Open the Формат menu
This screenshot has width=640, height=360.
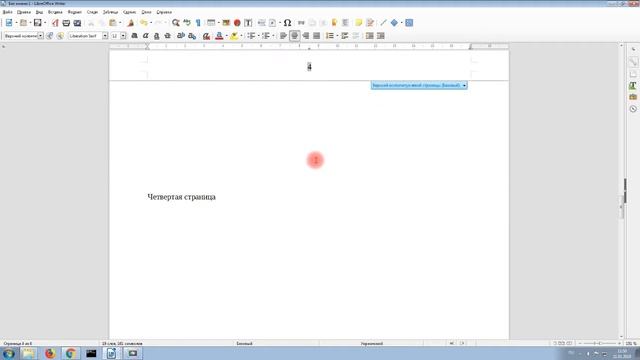pyautogui.click(x=75, y=12)
